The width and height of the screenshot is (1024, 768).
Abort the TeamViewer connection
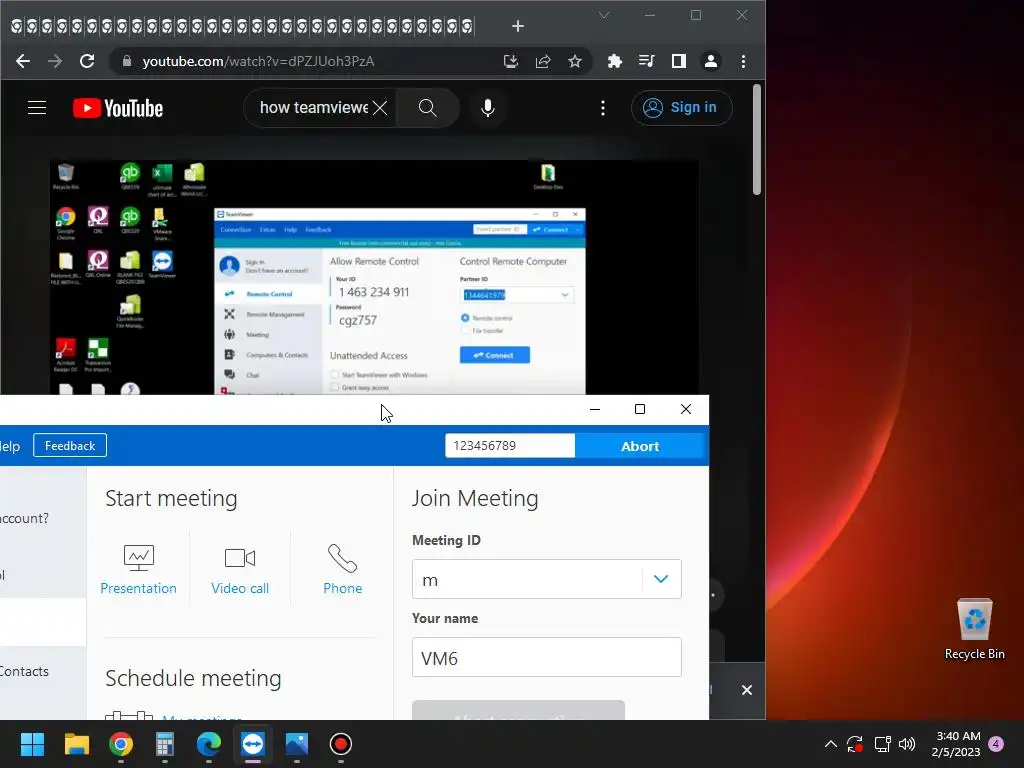coord(640,446)
